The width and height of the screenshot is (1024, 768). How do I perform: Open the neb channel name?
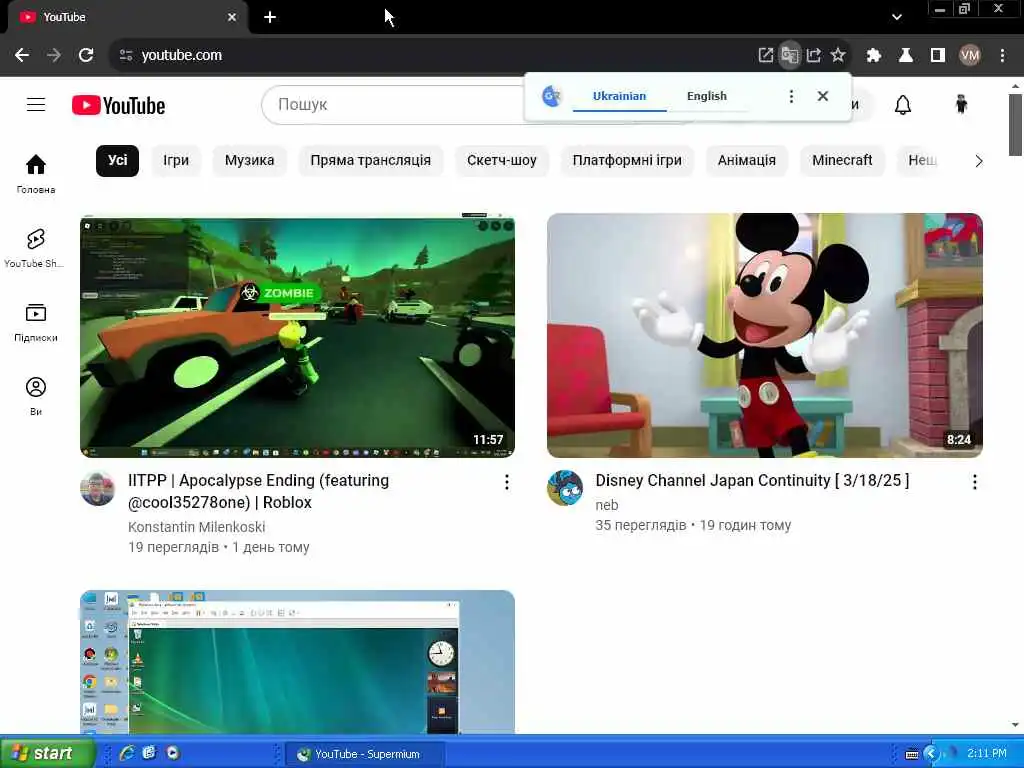click(x=607, y=505)
